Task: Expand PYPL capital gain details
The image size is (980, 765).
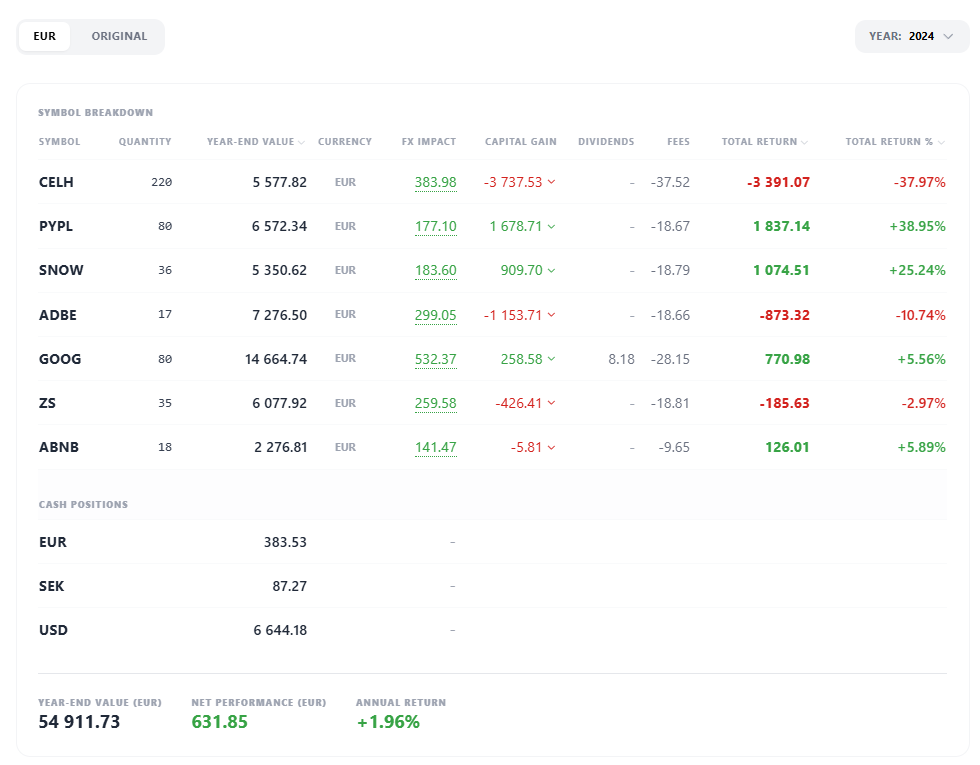Action: [x=551, y=226]
